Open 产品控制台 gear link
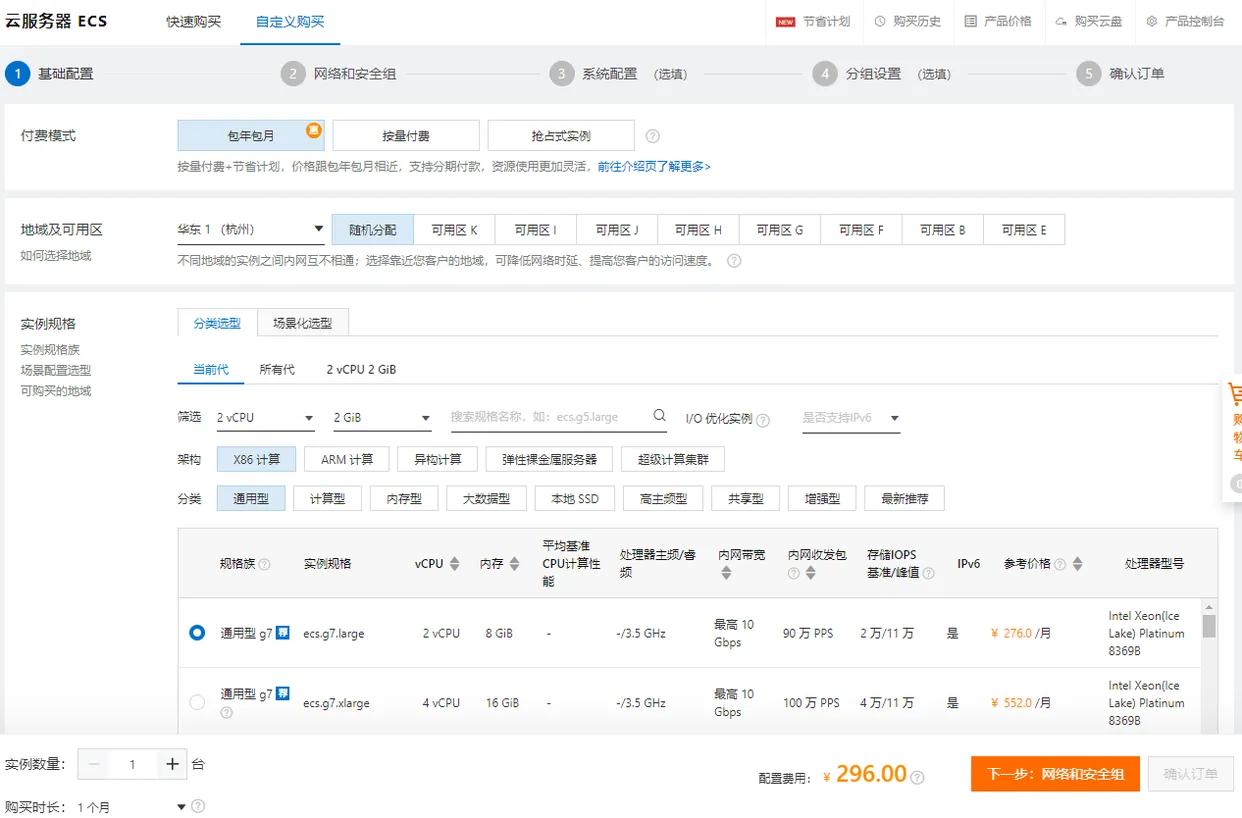1242x818 pixels. pyautogui.click(x=1185, y=21)
